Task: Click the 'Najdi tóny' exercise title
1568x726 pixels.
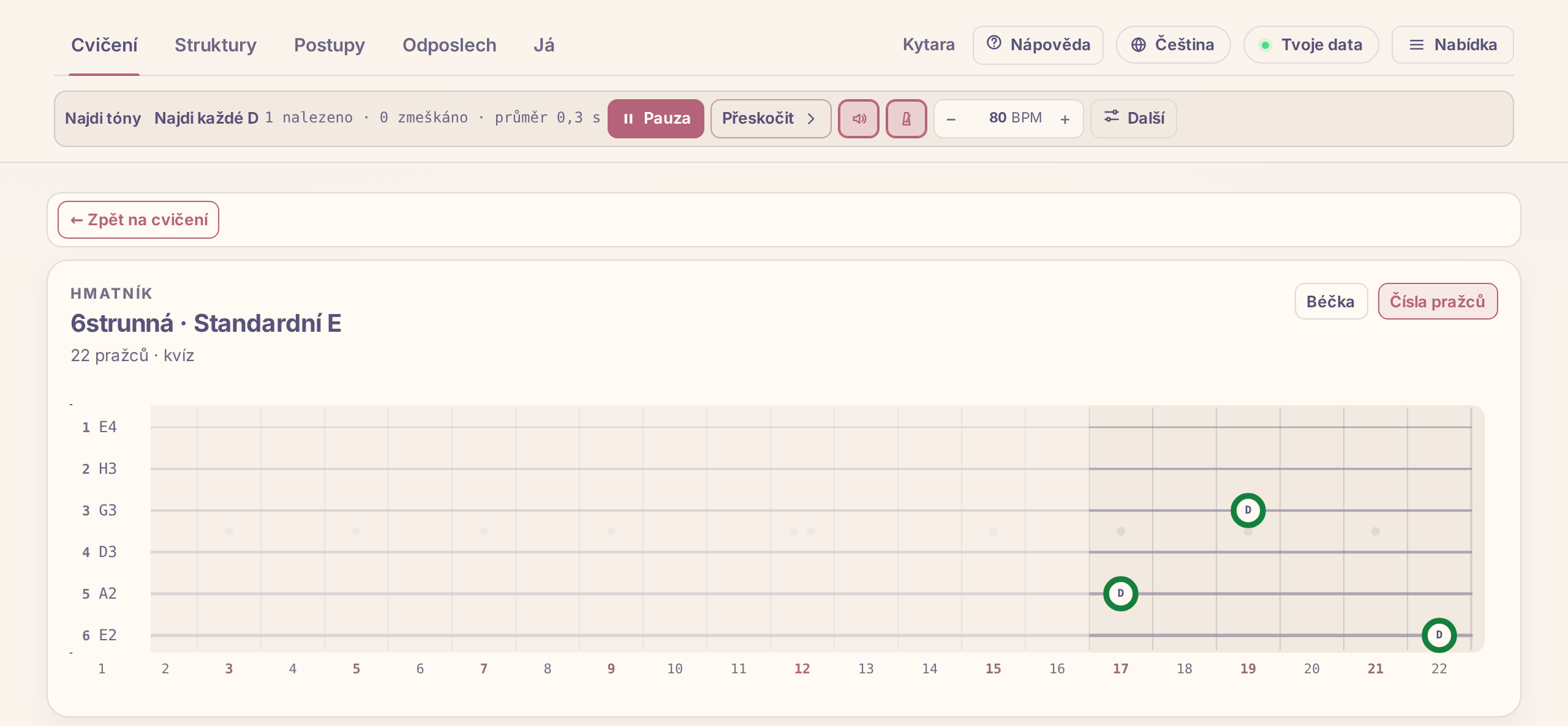Action: 103,118
